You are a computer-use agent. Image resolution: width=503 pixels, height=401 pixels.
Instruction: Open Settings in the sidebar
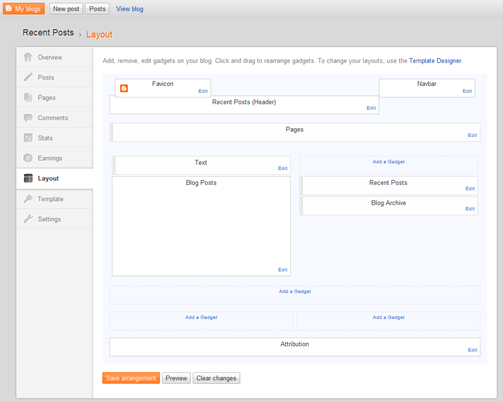click(x=55, y=219)
